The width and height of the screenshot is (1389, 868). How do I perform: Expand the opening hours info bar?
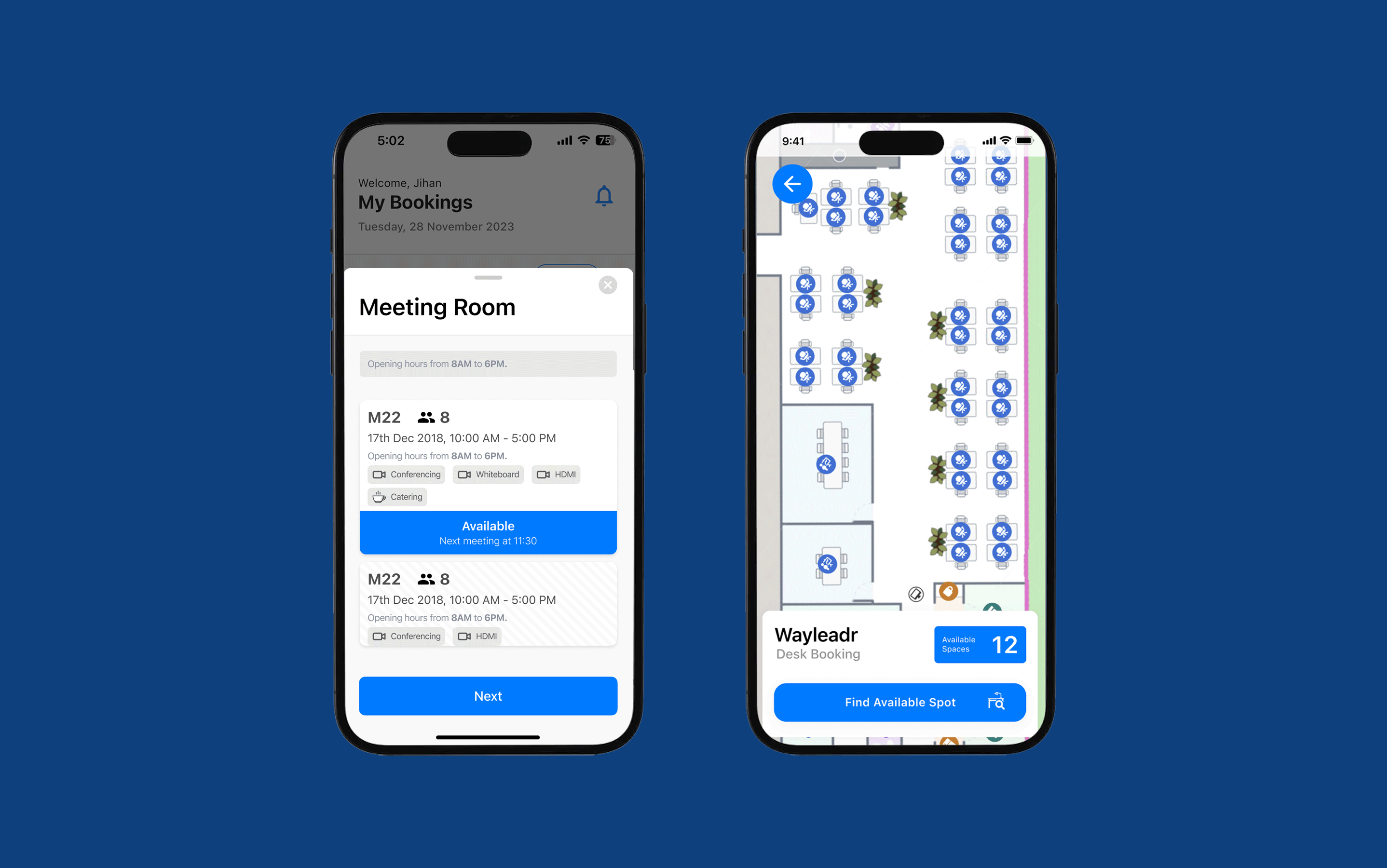pos(487,362)
